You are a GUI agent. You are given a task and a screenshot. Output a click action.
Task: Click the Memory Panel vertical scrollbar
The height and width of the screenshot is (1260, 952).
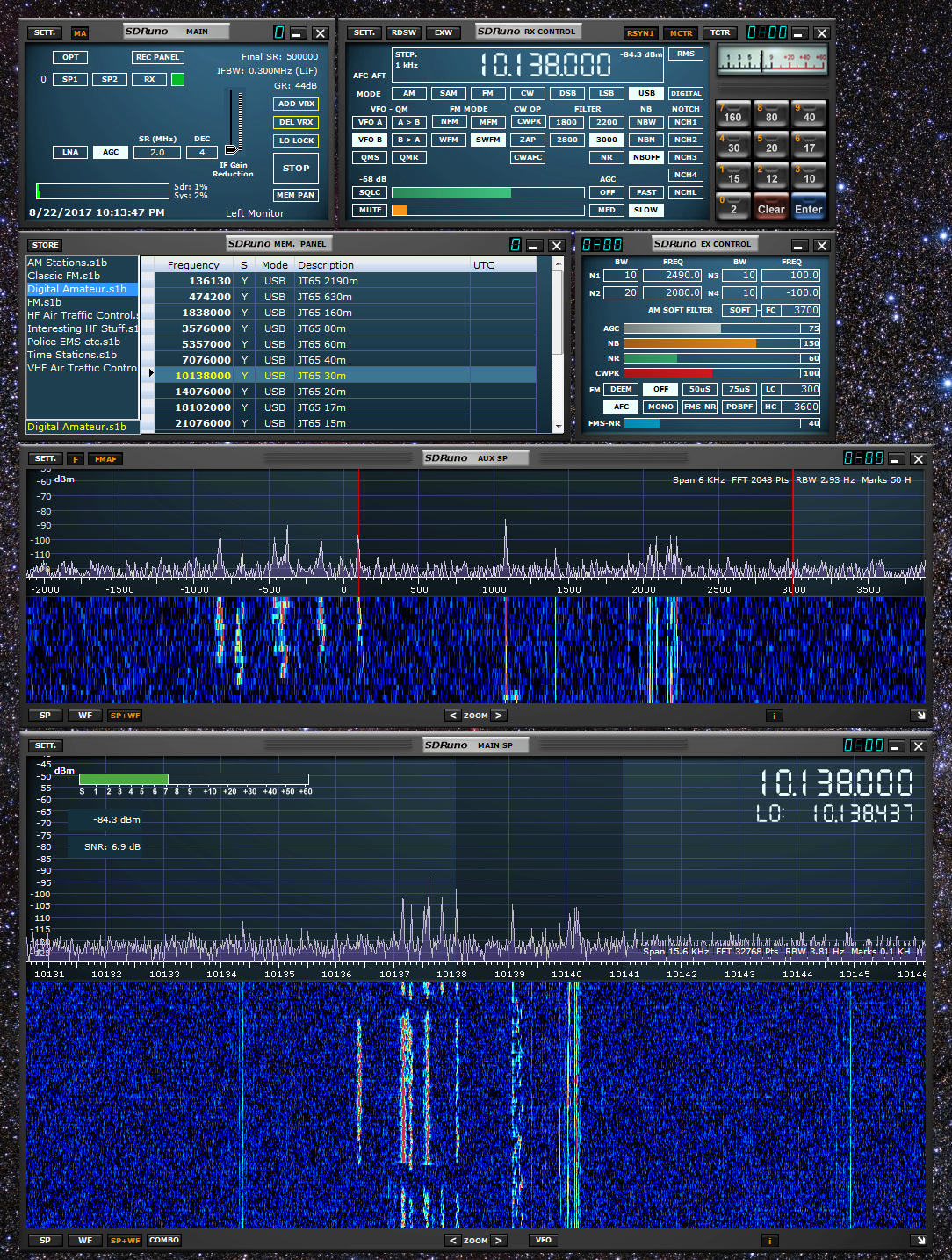click(558, 344)
